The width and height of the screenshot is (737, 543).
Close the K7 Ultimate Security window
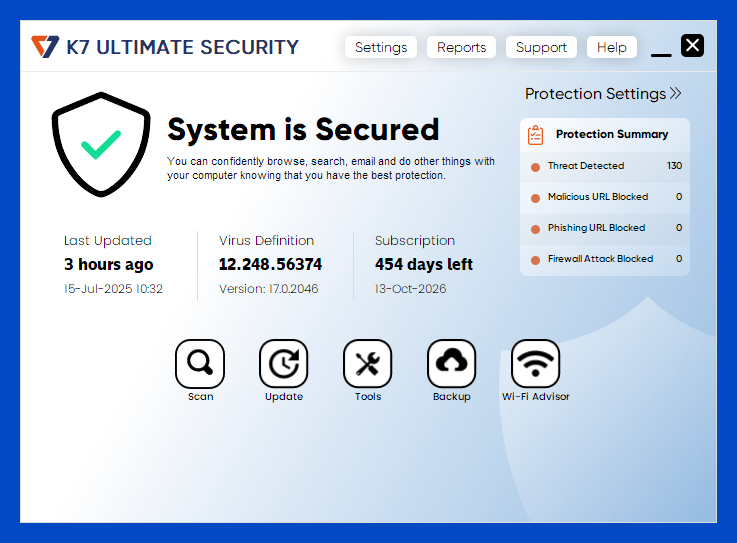(692, 46)
